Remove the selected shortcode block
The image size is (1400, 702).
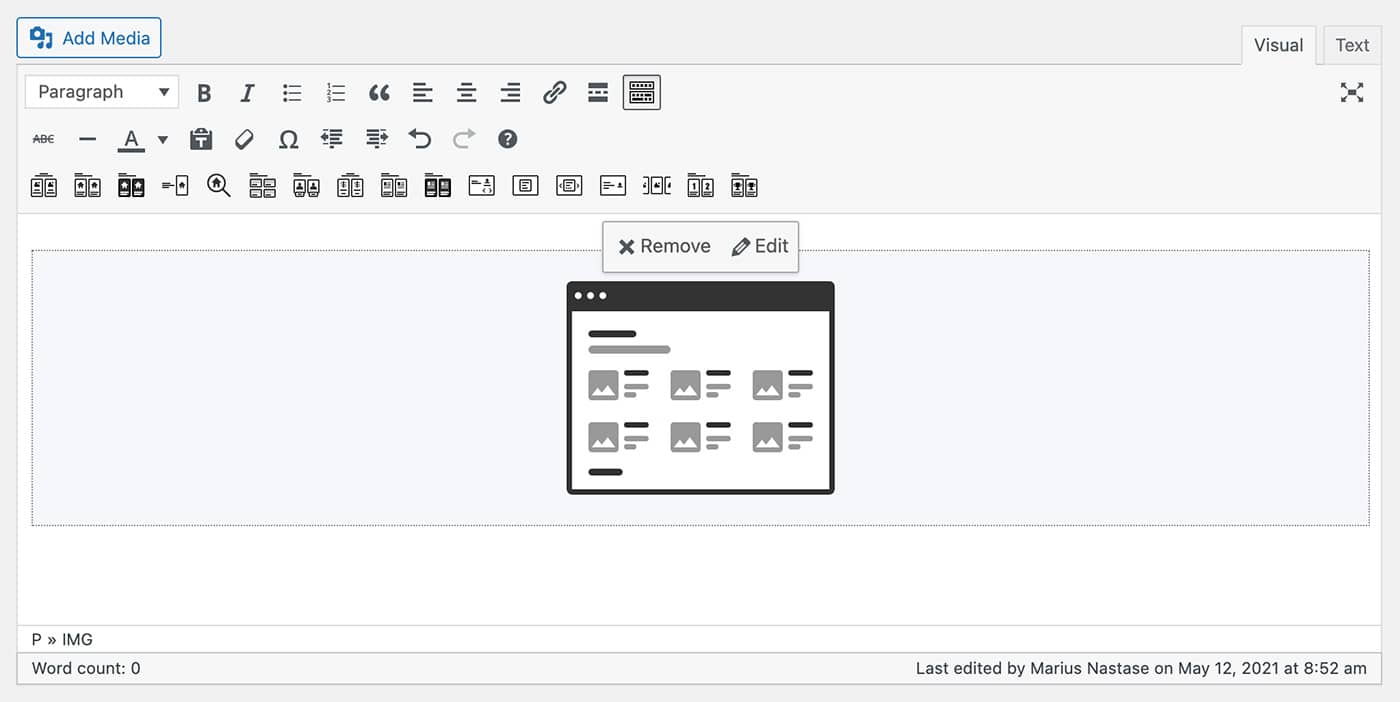pos(664,247)
